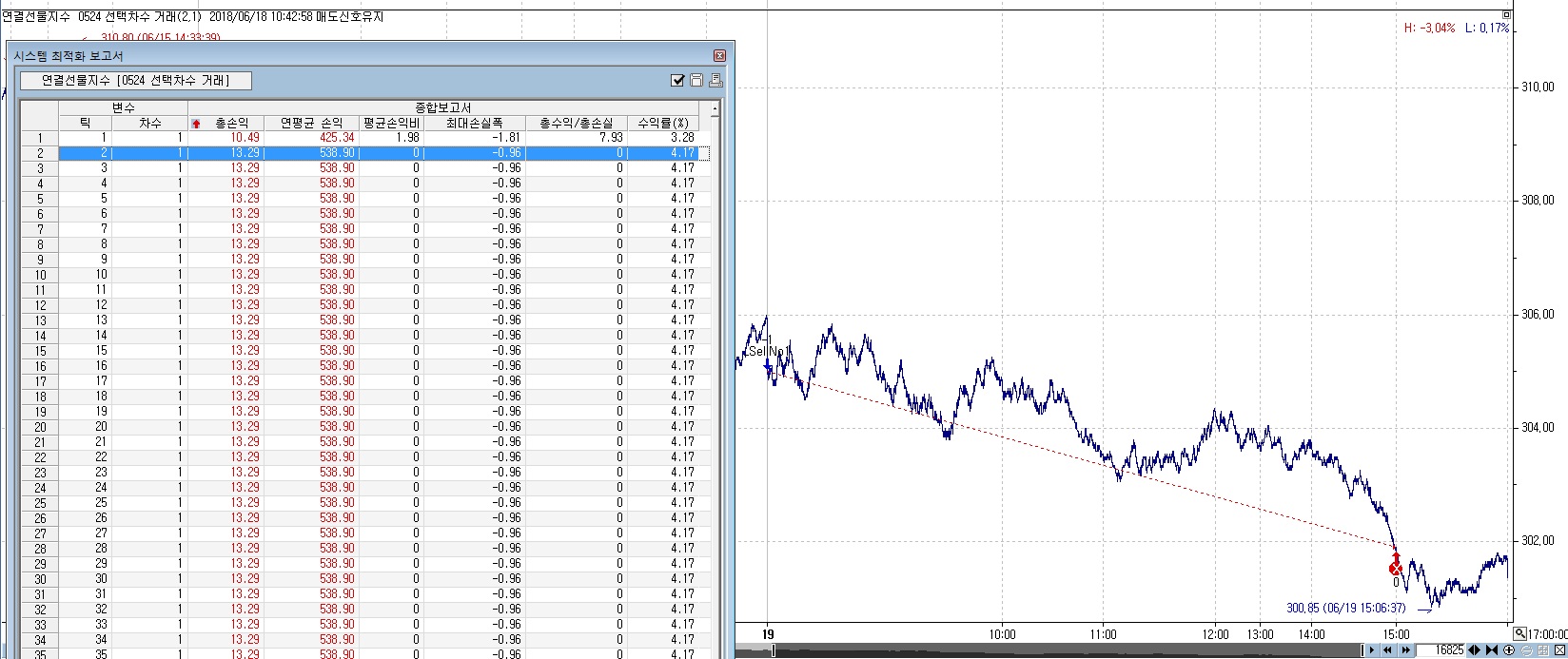This screenshot has width=1568, height=659.
Task: Sort results by 수익률(%) column header
Action: click(x=662, y=124)
